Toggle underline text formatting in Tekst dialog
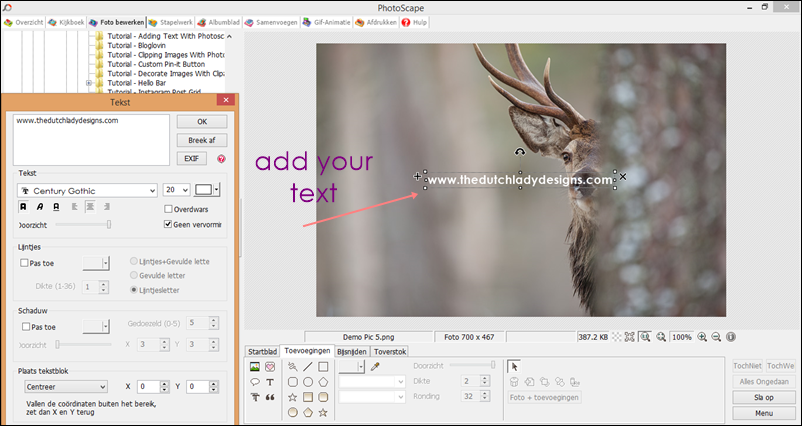 coord(56,207)
